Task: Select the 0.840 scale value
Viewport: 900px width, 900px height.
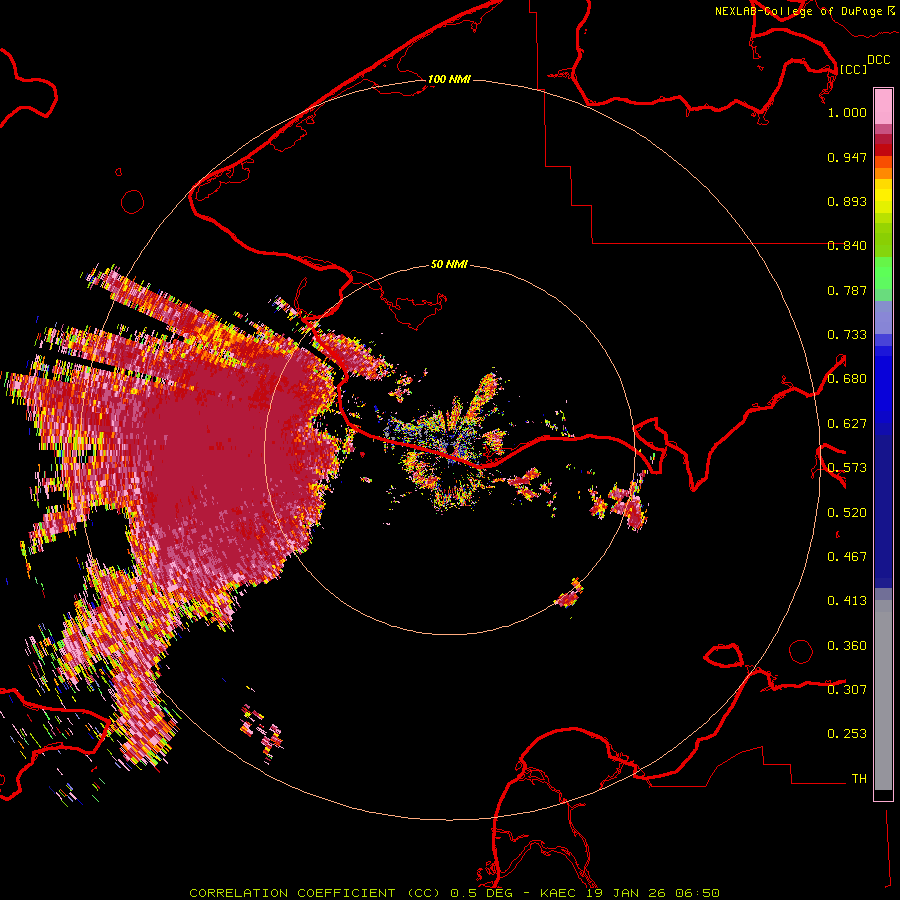Action: pos(847,246)
